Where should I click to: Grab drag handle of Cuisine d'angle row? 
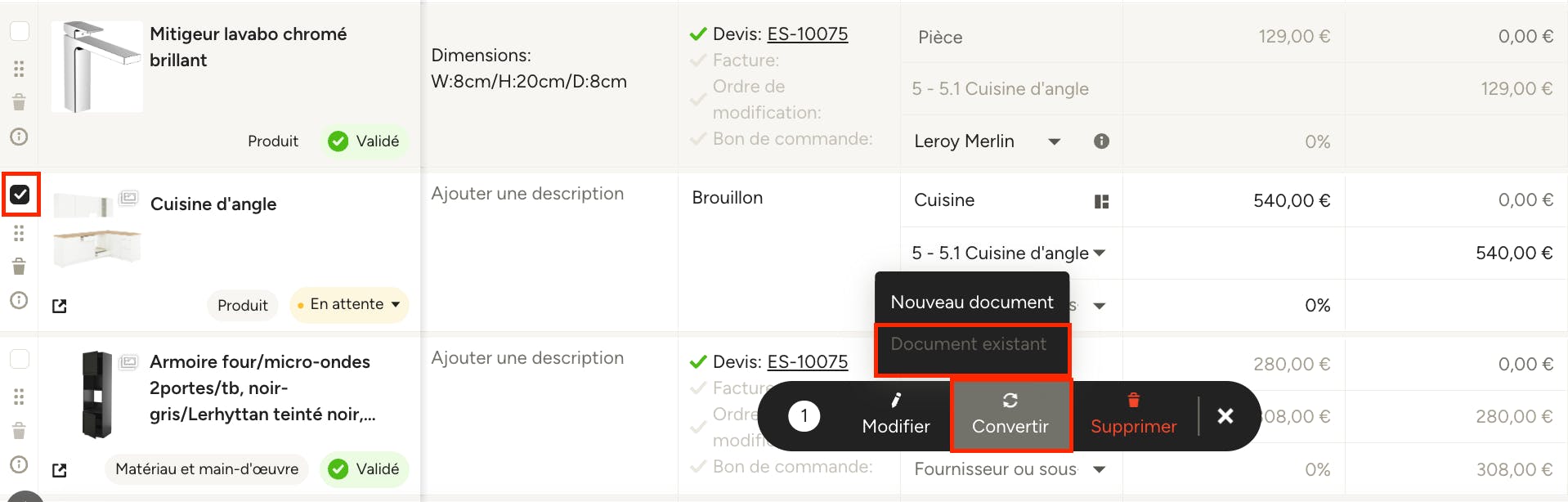click(19, 234)
